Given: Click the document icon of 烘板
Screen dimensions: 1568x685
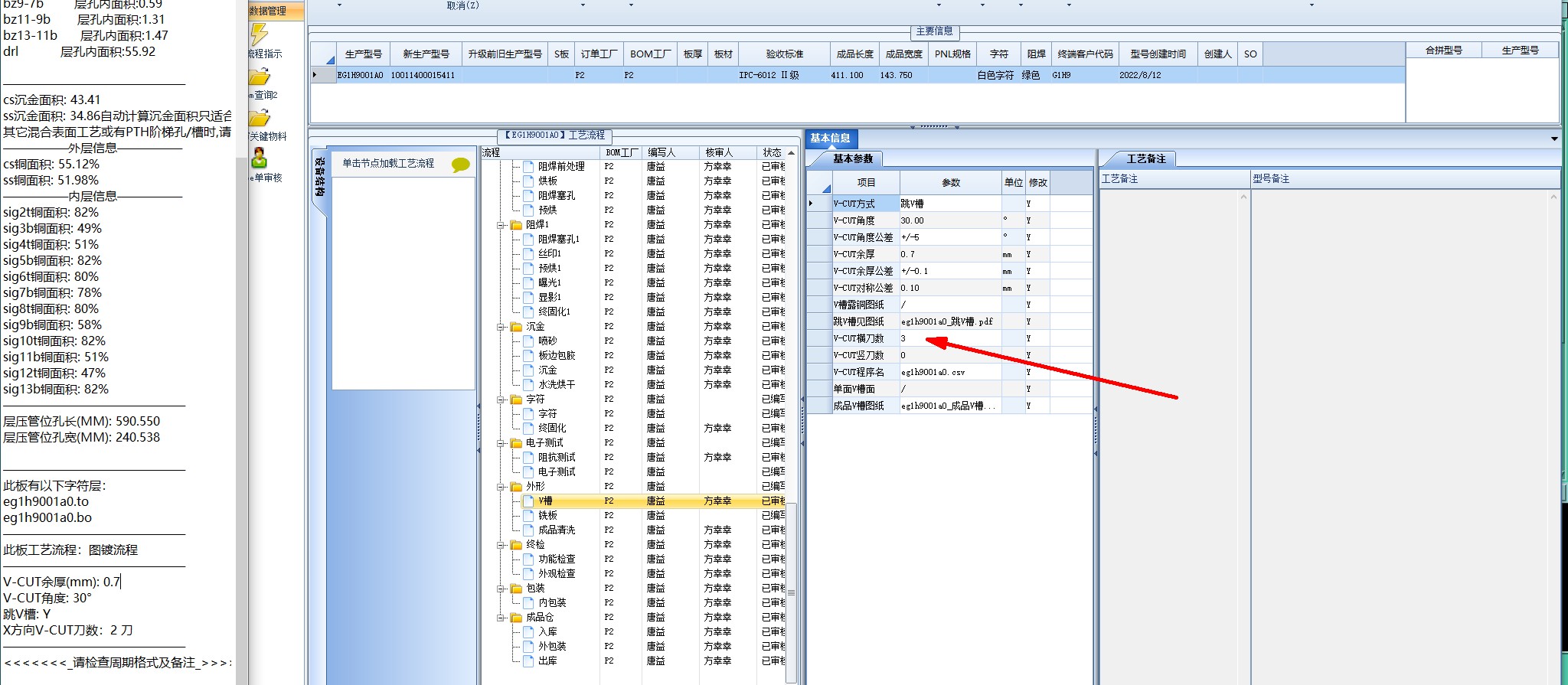Looking at the screenshot, I should click(528, 181).
